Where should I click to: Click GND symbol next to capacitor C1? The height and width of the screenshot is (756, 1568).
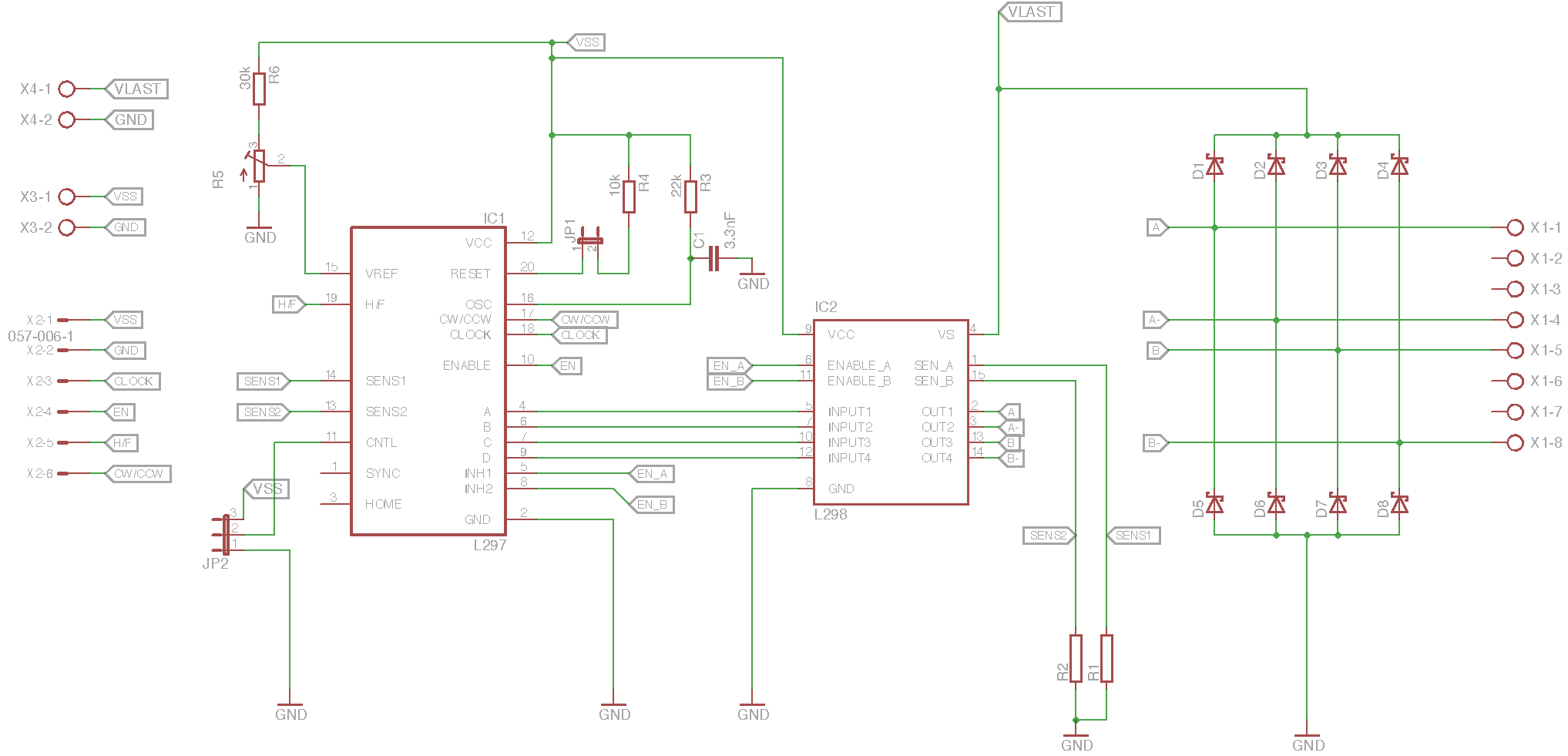[753, 281]
